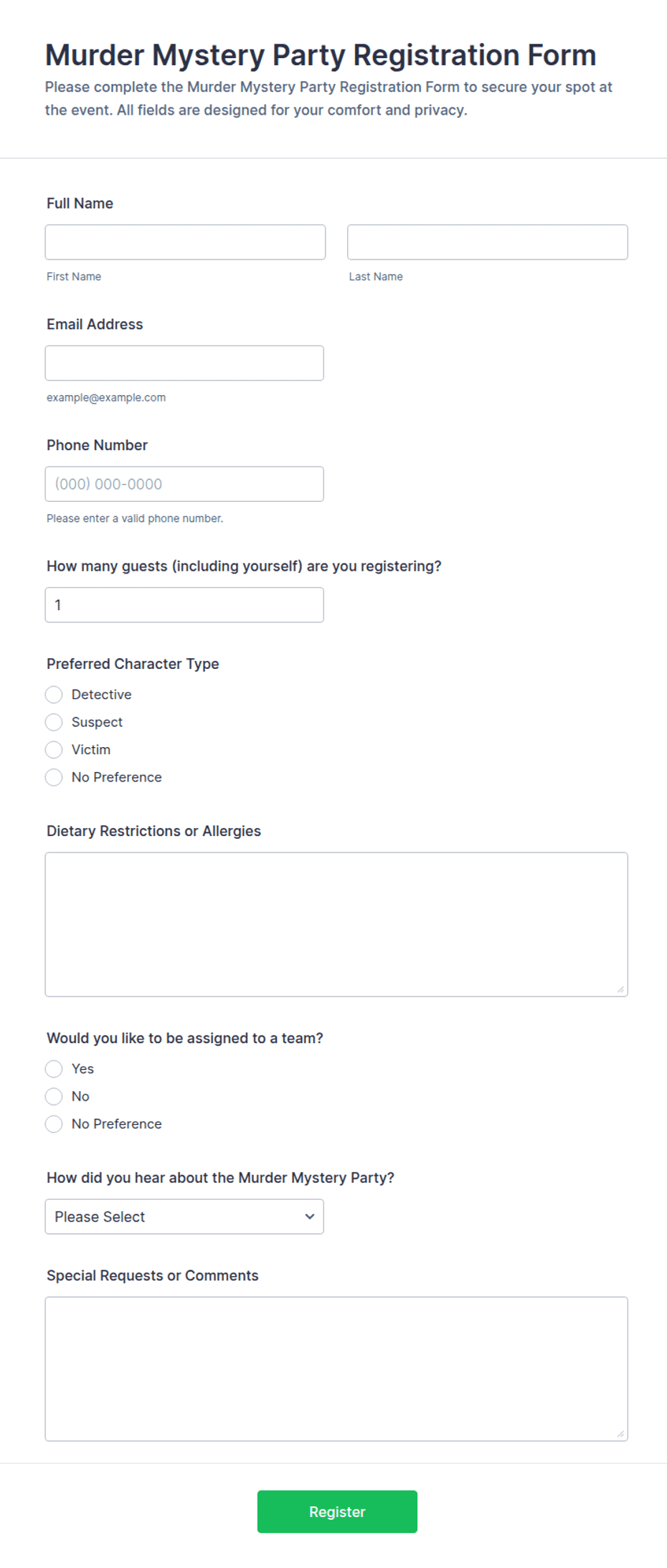Select Yes for team assignment
667x1568 pixels.
tap(54, 1069)
